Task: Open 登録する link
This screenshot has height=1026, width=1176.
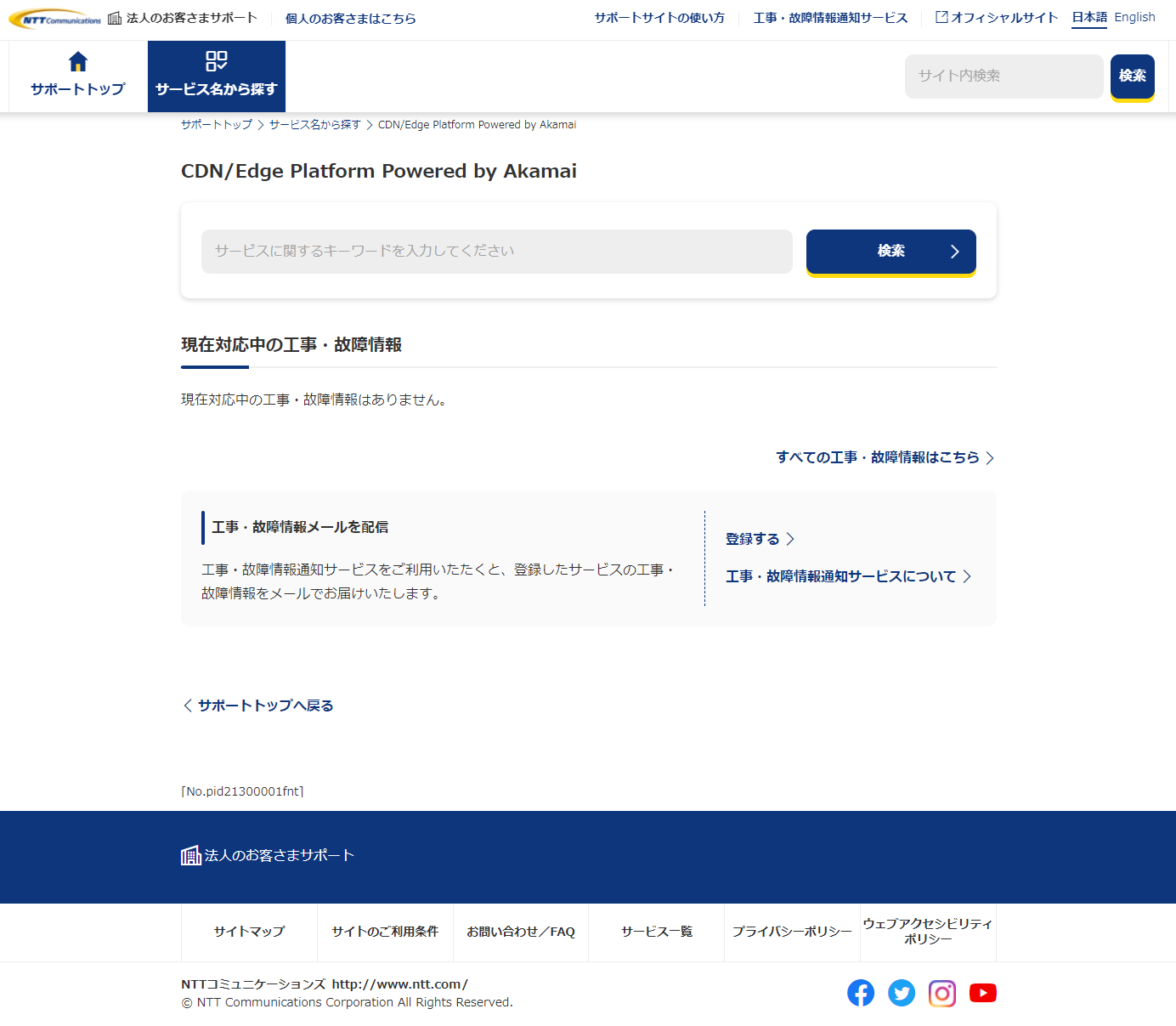Action: point(753,539)
